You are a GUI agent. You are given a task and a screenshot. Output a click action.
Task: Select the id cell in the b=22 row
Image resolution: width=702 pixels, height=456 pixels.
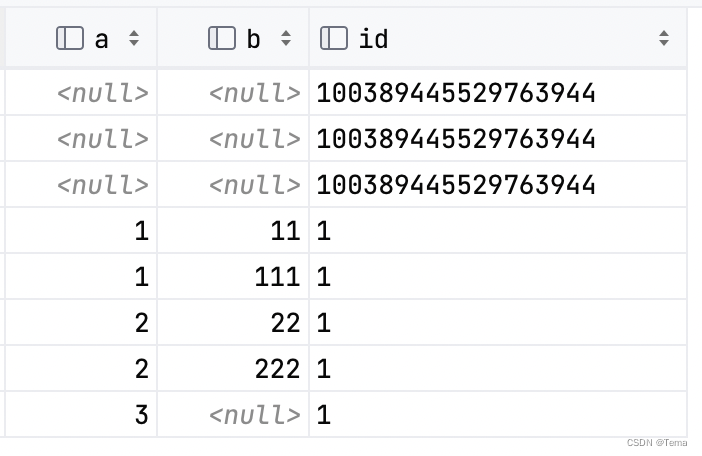coord(498,323)
